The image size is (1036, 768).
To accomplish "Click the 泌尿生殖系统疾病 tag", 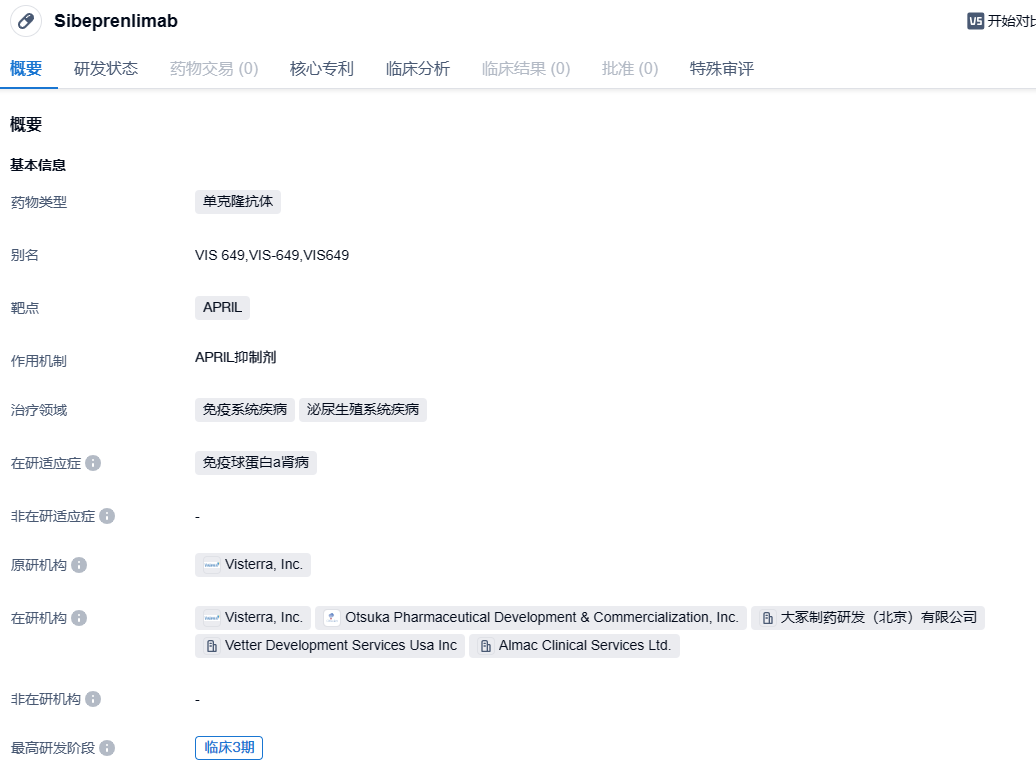I will pos(363,409).
